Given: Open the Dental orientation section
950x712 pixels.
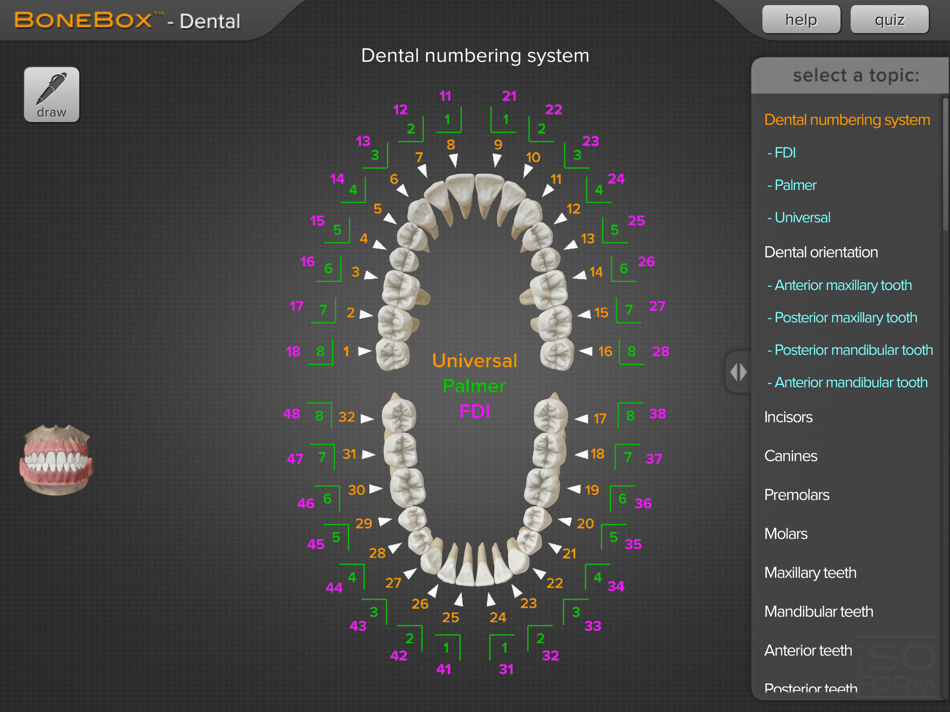Looking at the screenshot, I should pos(821,252).
